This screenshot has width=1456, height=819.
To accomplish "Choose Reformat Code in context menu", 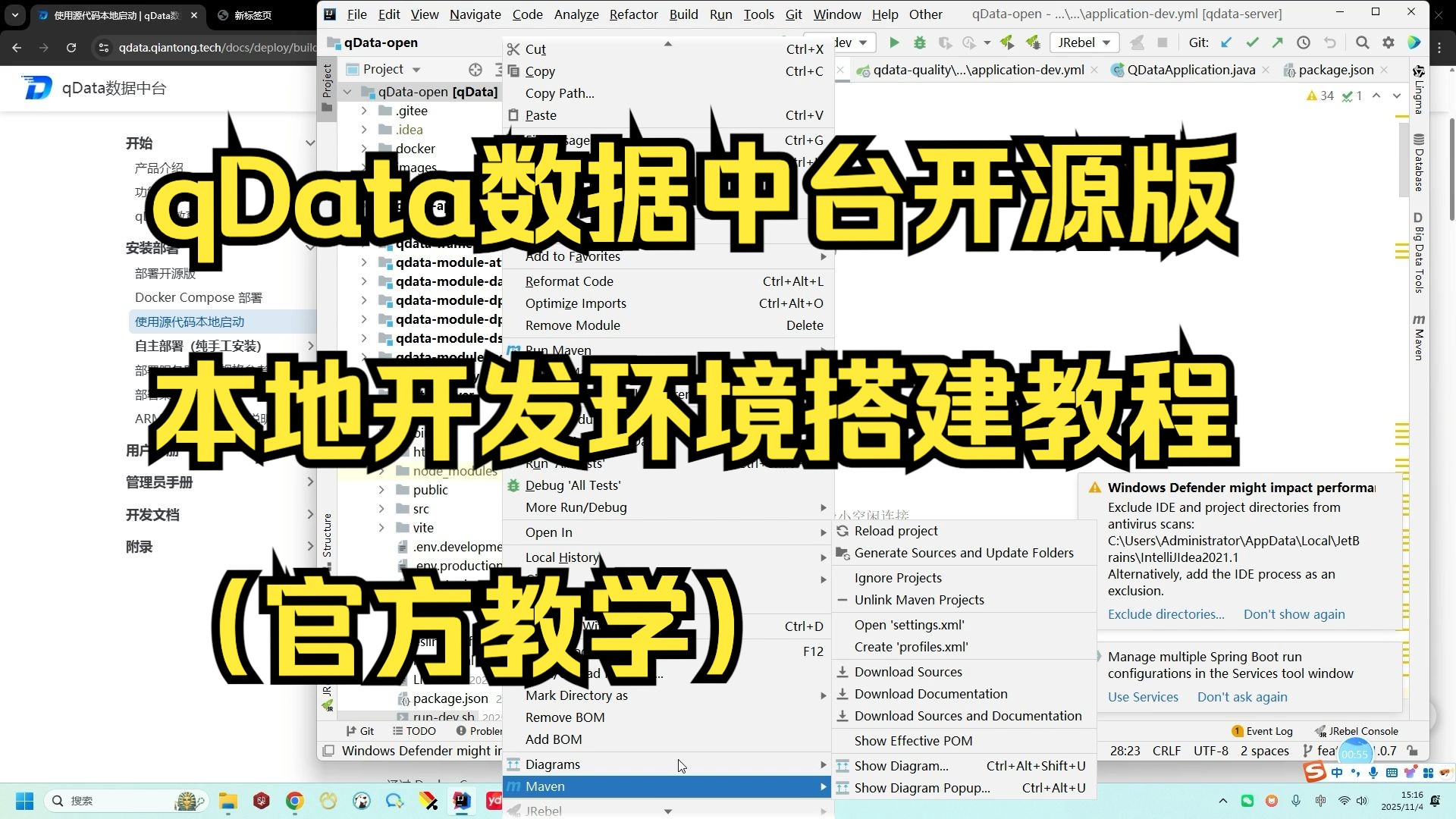I will pos(569,281).
